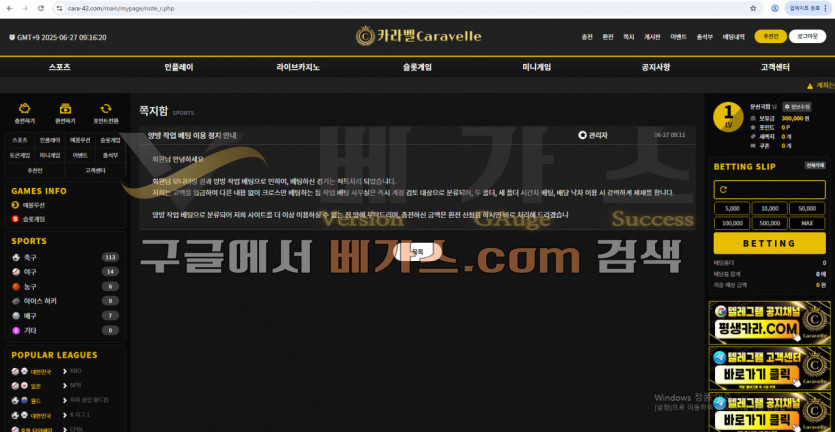Click the 관리자 sender icon
This screenshot has width=835, height=432.
[582, 135]
